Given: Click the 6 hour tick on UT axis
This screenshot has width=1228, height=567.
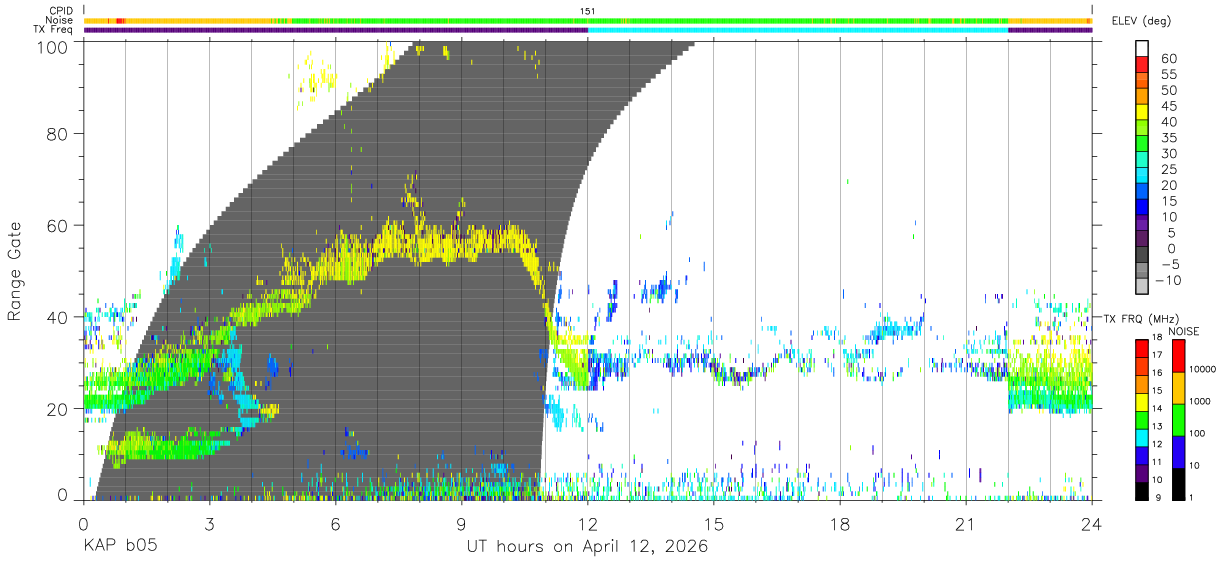Looking at the screenshot, I should click(335, 524).
